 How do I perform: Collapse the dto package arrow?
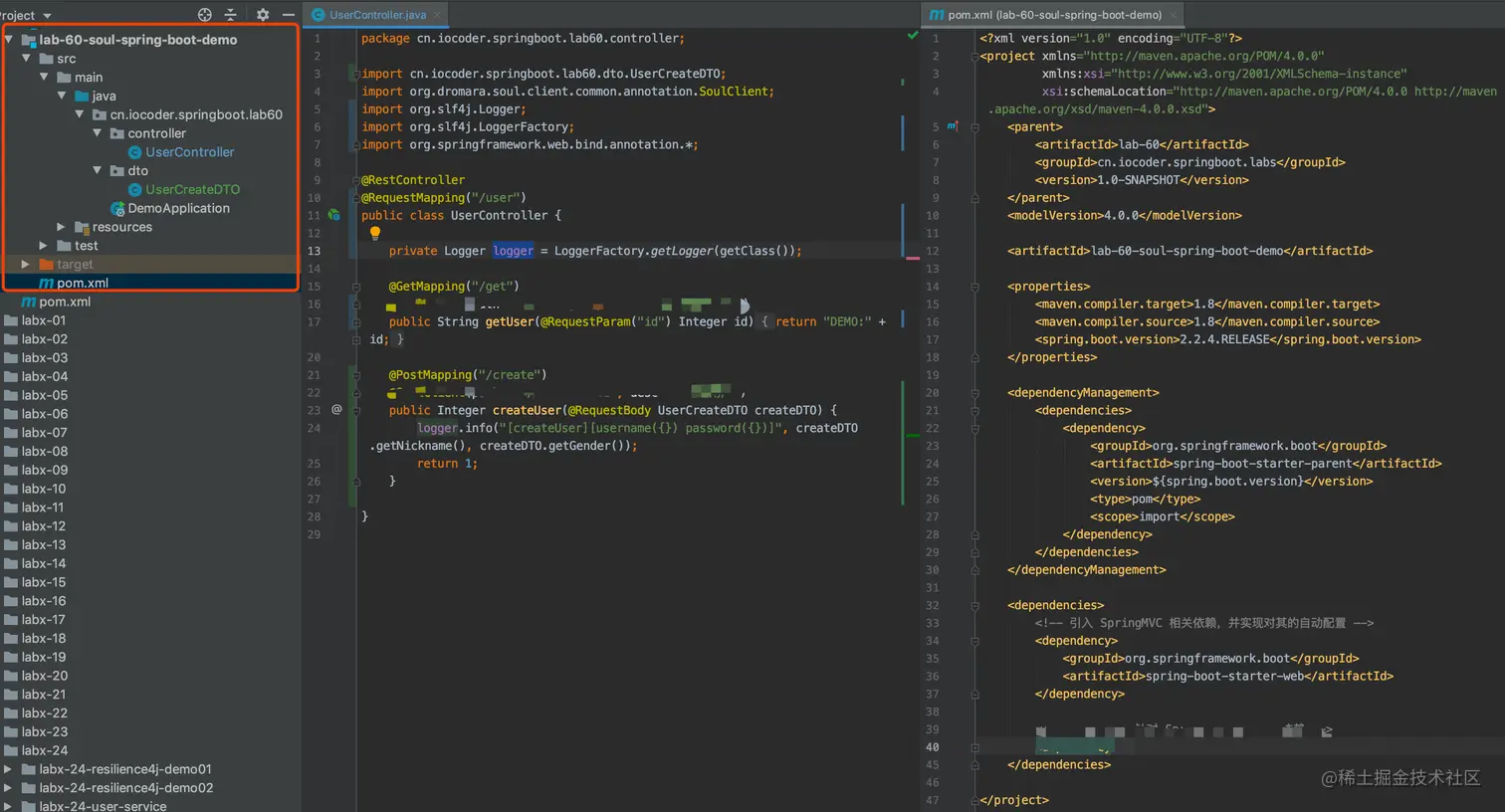(98, 170)
